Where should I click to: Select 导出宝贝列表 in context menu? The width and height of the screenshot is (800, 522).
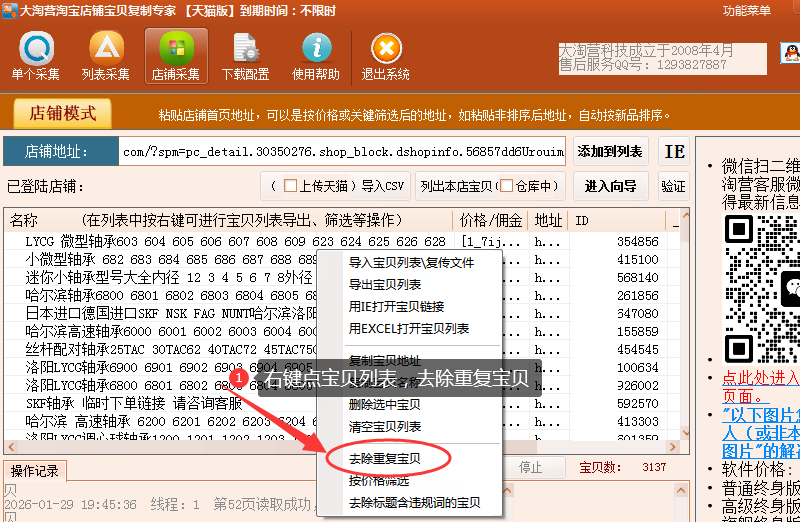pyautogui.click(x=384, y=285)
